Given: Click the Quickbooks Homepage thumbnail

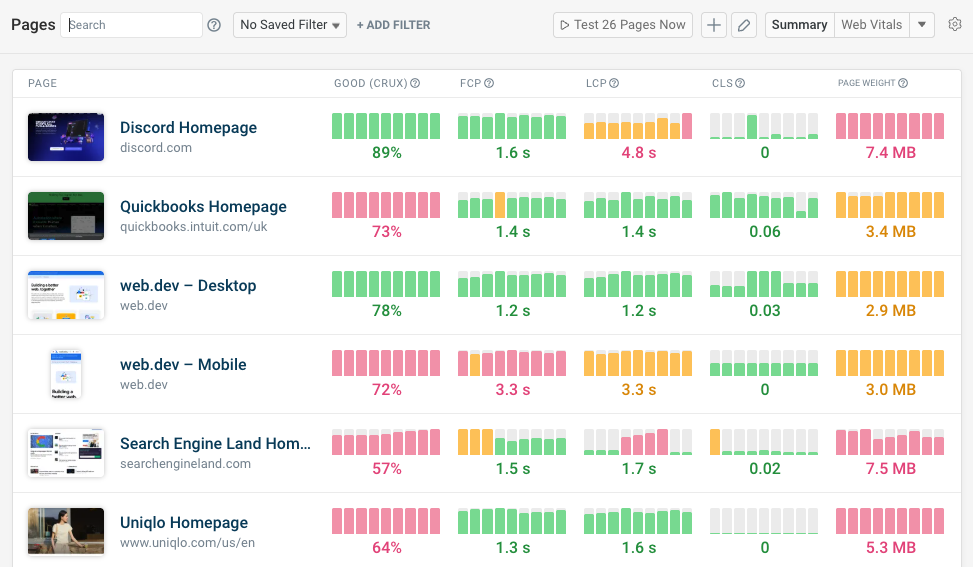Looking at the screenshot, I should point(66,215).
